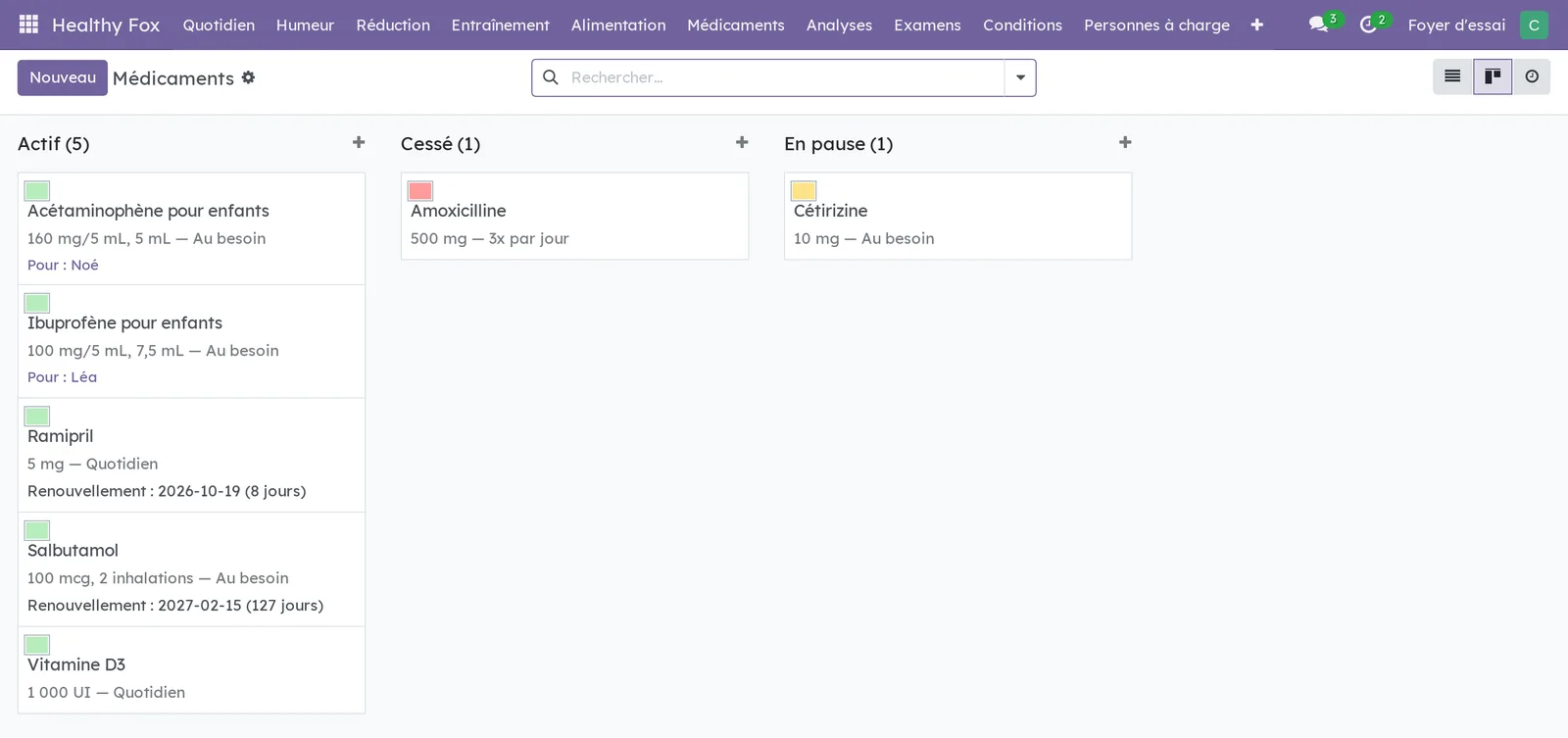
Task: Focus the Rechercher search field
Action: [x=784, y=77]
